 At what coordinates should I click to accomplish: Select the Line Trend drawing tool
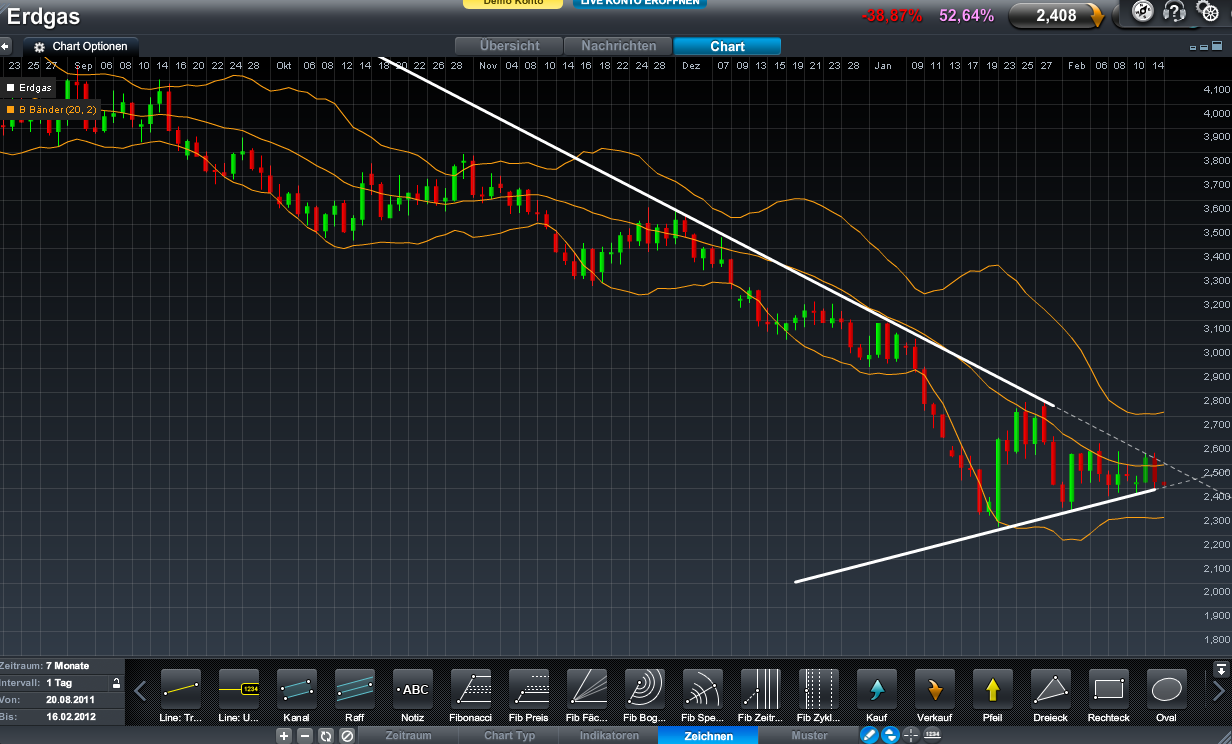(181, 696)
